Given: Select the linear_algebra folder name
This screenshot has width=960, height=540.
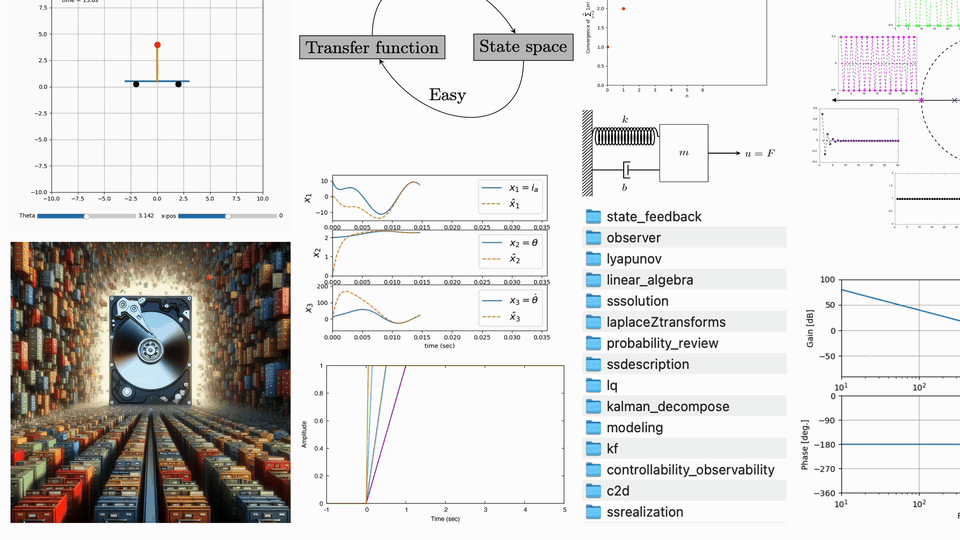Looking at the screenshot, I should tap(650, 280).
